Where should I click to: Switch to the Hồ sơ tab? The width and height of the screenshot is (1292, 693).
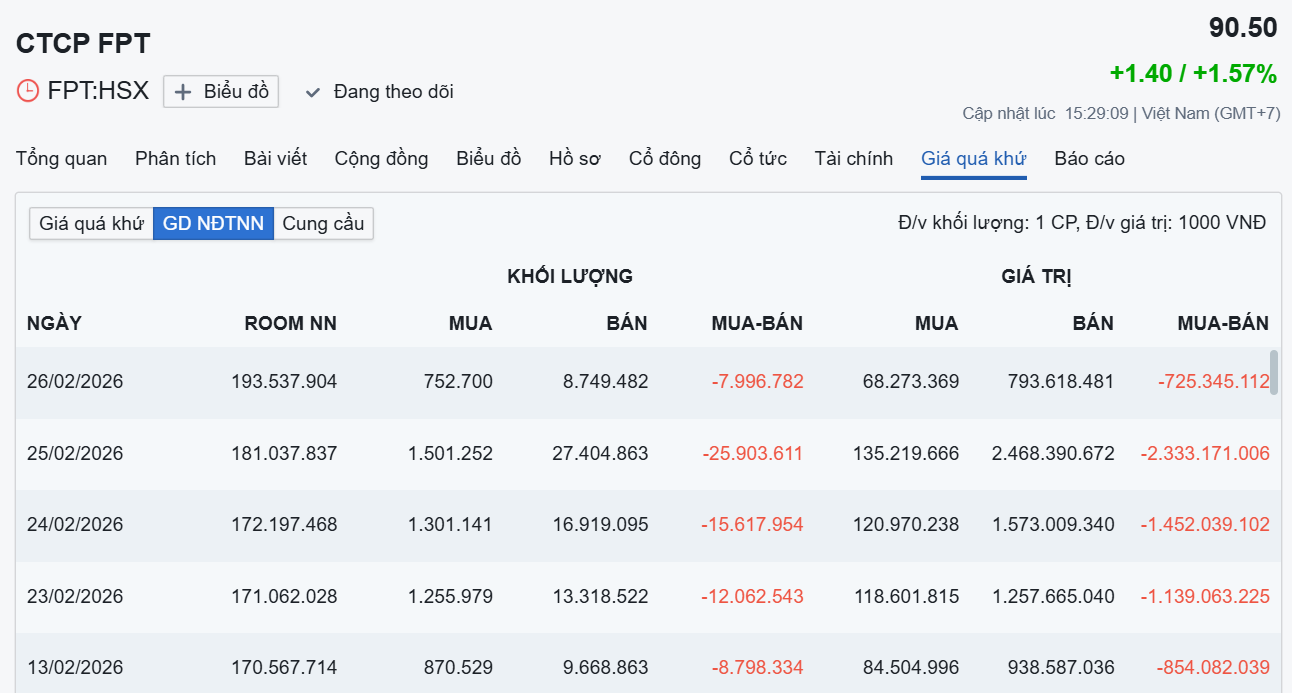click(575, 159)
